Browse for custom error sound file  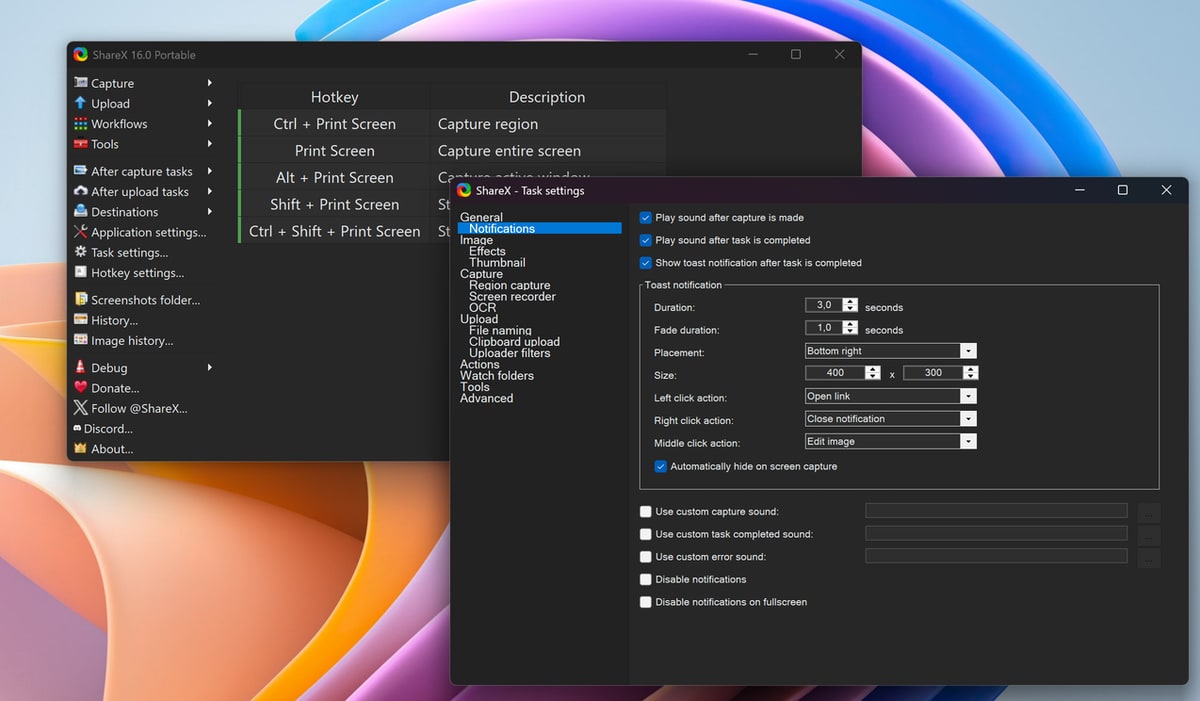[x=1149, y=557]
